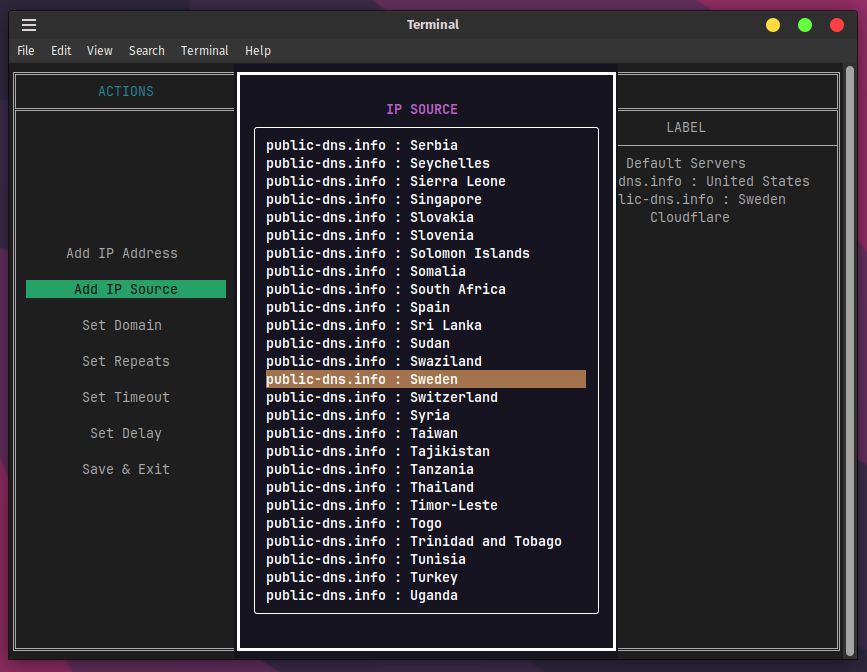
Task: Open the File menu
Action: 25,51
